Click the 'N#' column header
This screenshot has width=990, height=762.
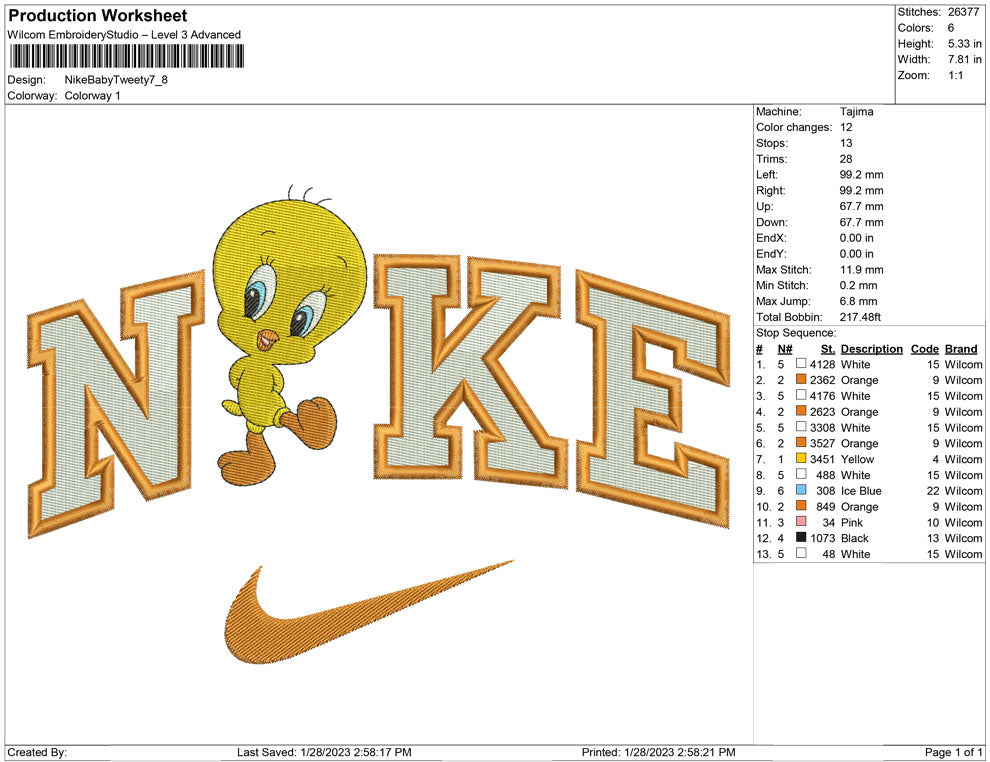(785, 348)
